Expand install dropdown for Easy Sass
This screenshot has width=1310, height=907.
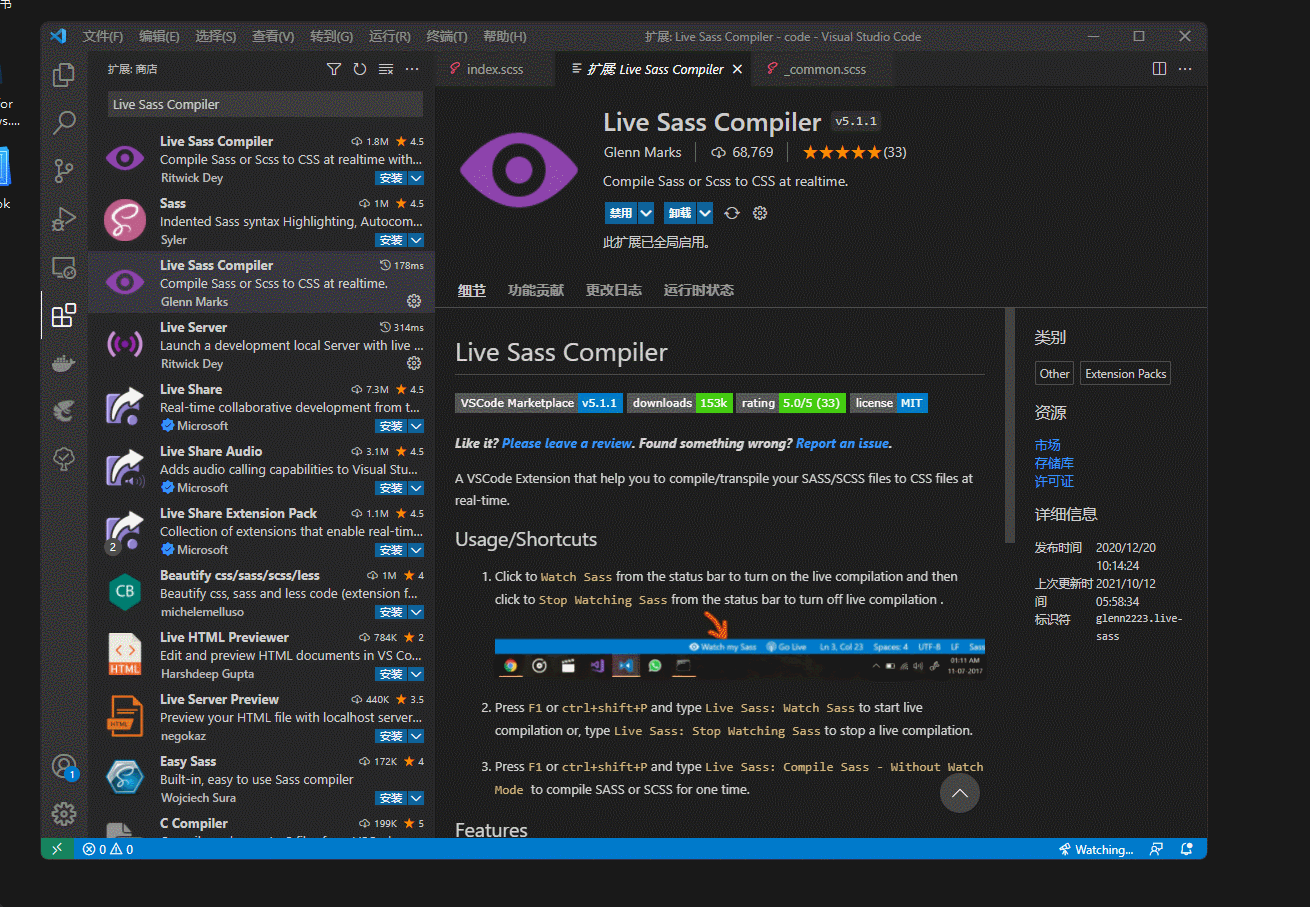(416, 798)
